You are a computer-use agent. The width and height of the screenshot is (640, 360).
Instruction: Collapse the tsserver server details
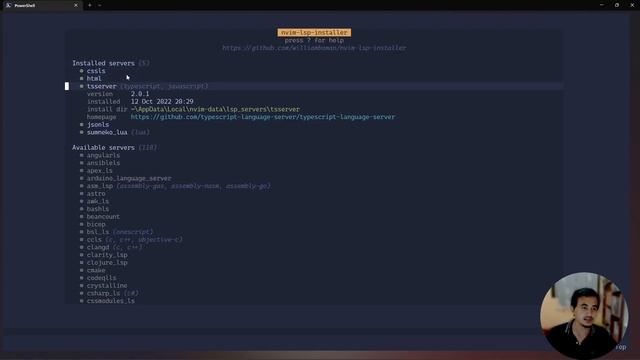[101, 86]
